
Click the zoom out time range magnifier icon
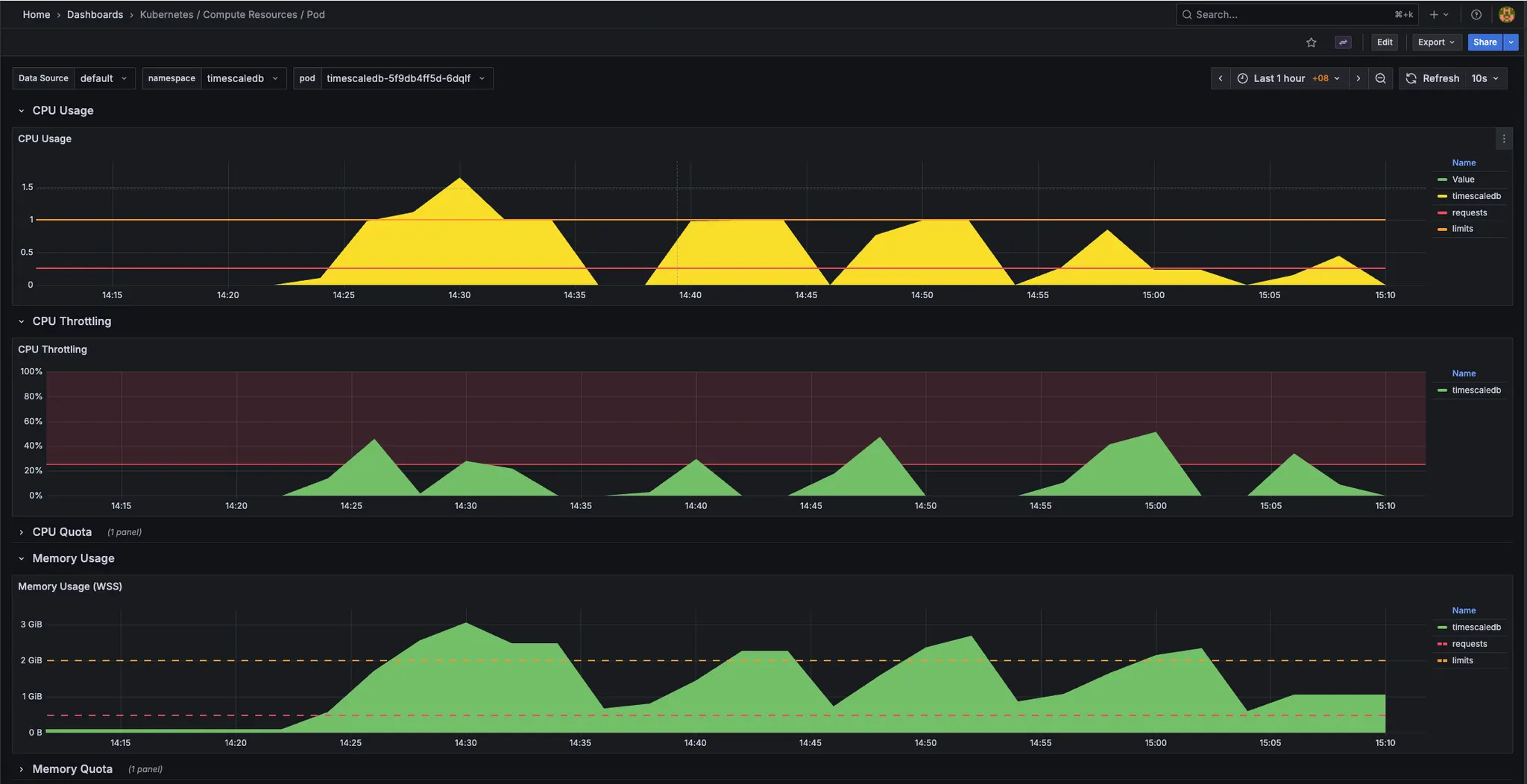pyautogui.click(x=1381, y=78)
